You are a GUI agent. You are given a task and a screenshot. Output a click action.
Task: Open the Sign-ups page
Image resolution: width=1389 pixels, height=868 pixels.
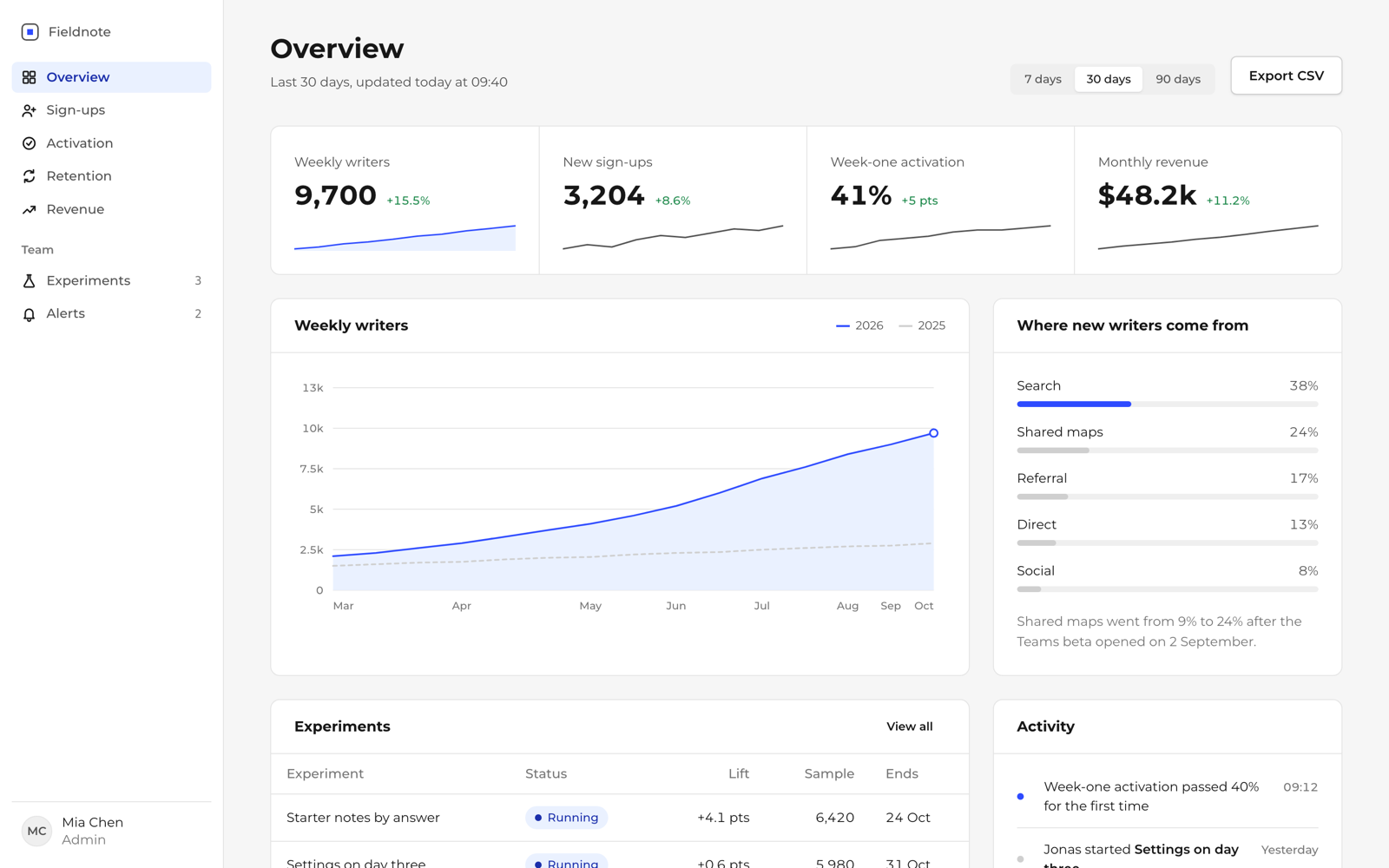[111, 110]
